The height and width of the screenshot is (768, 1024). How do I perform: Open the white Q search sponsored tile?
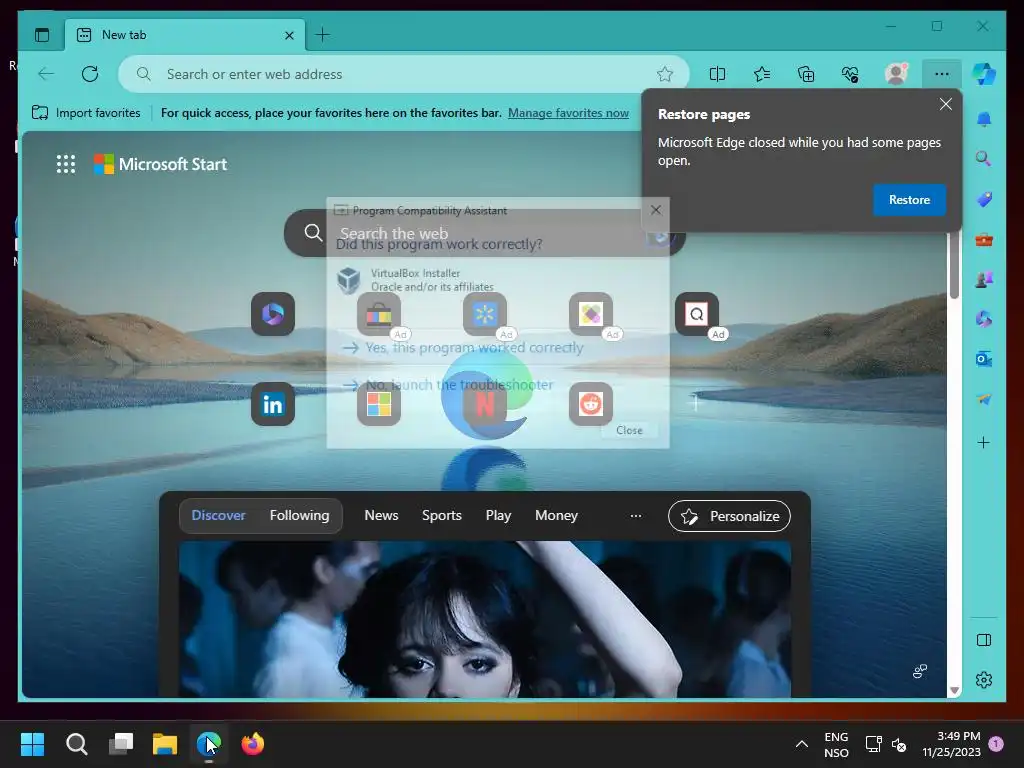(697, 314)
